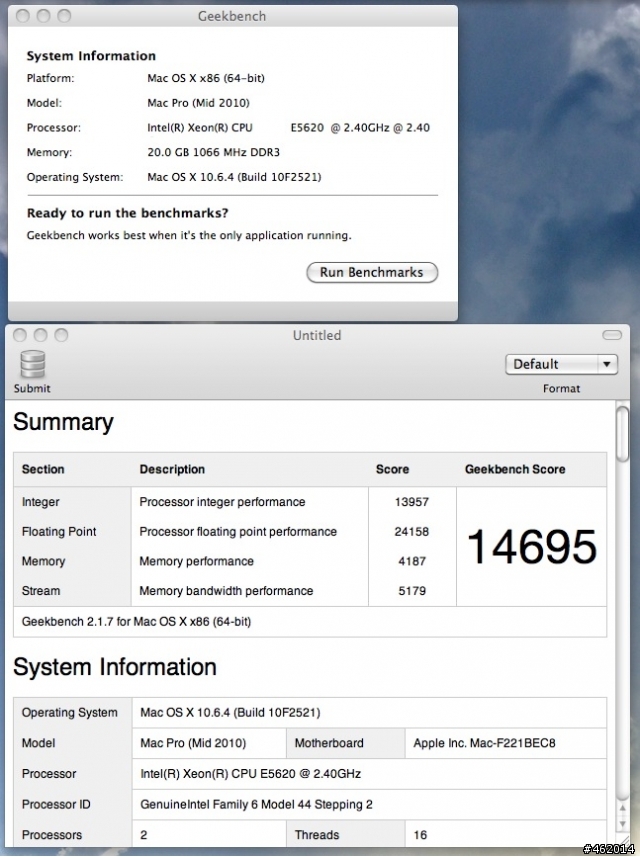Click 'Geekbench 2.1.7 for Mac OS X x86 (64-bit)' text

pyautogui.click(x=137, y=621)
